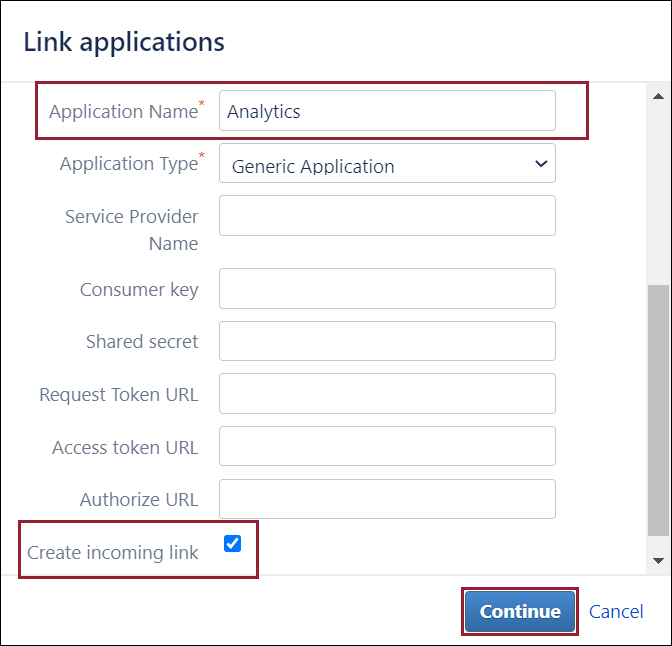The image size is (672, 646).
Task: Select the Shared secret input box
Action: click(387, 341)
